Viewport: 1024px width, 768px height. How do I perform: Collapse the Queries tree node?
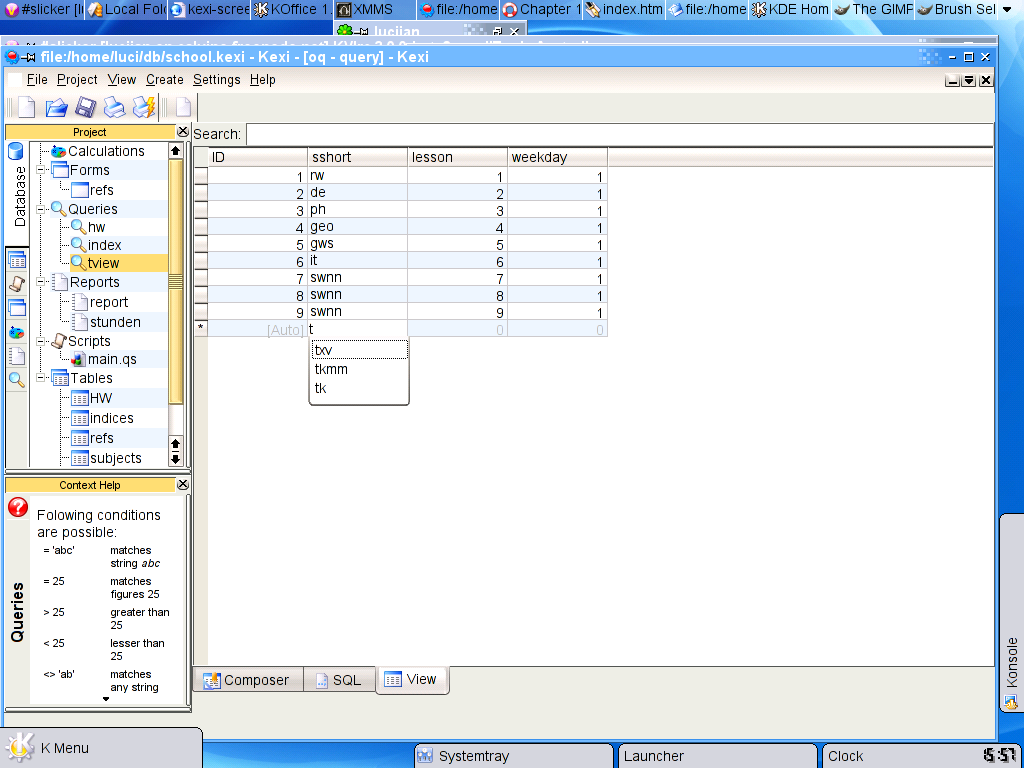pyautogui.click(x=42, y=209)
